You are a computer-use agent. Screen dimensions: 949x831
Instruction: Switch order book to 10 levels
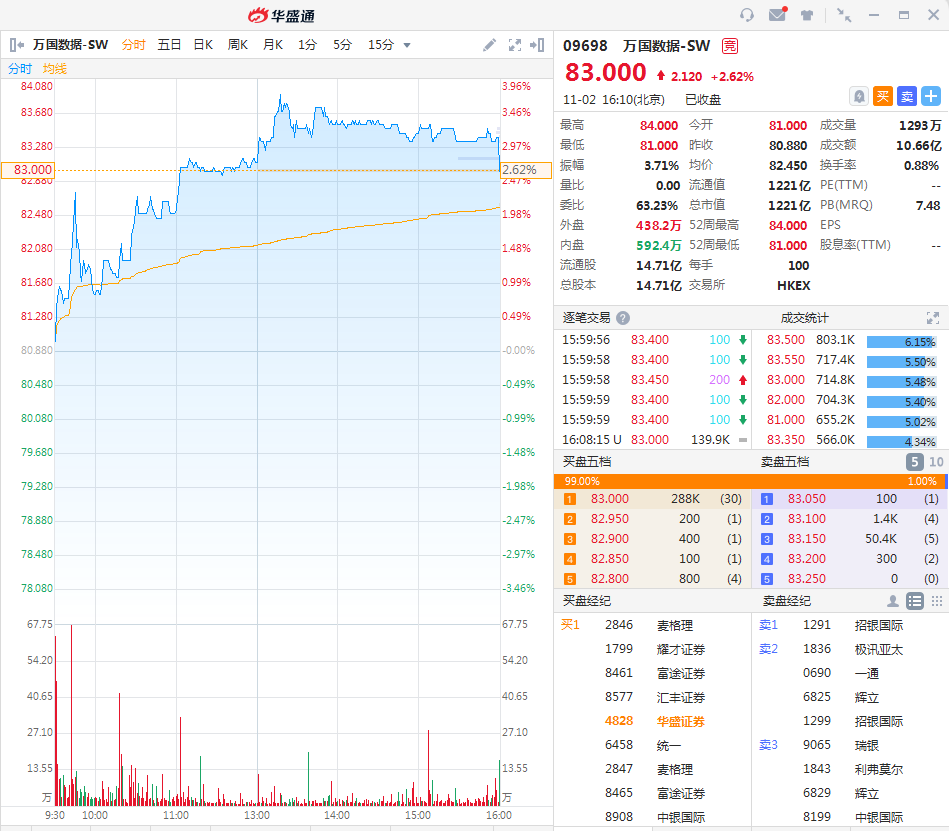(x=936, y=462)
